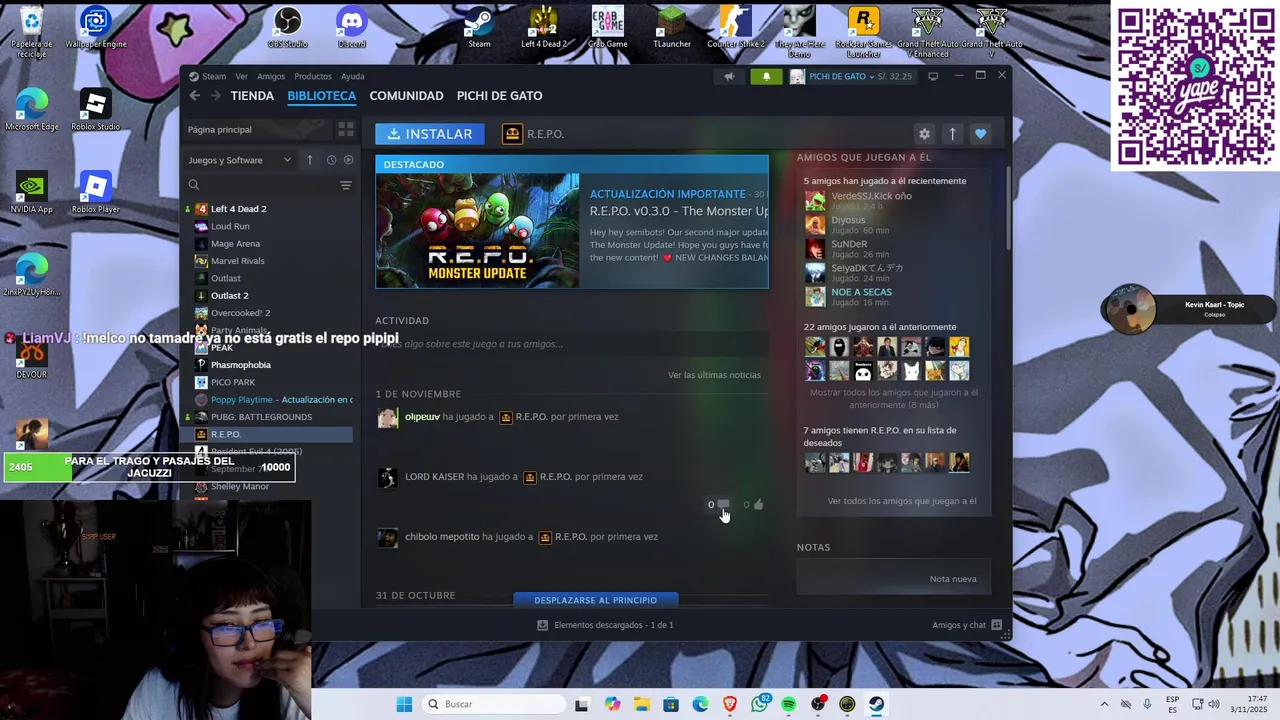Open TLauncher desktop shortcut
1280x720 pixels.
click(672, 27)
